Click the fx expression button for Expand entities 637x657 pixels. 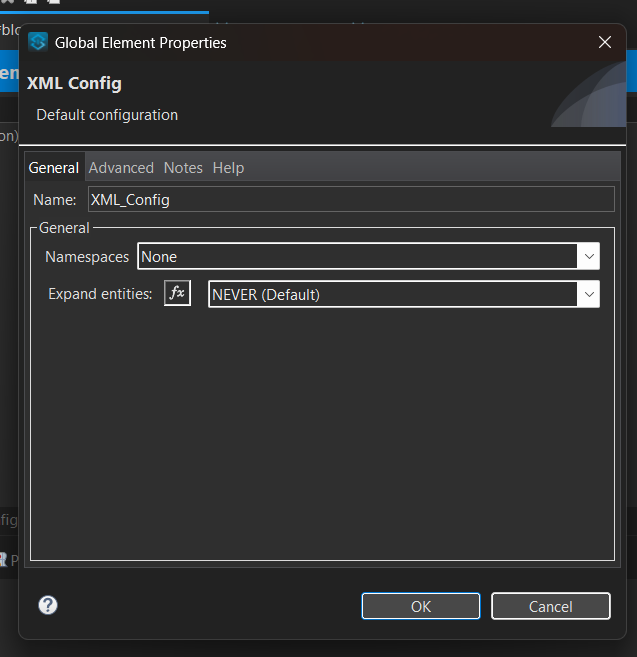click(x=177, y=294)
